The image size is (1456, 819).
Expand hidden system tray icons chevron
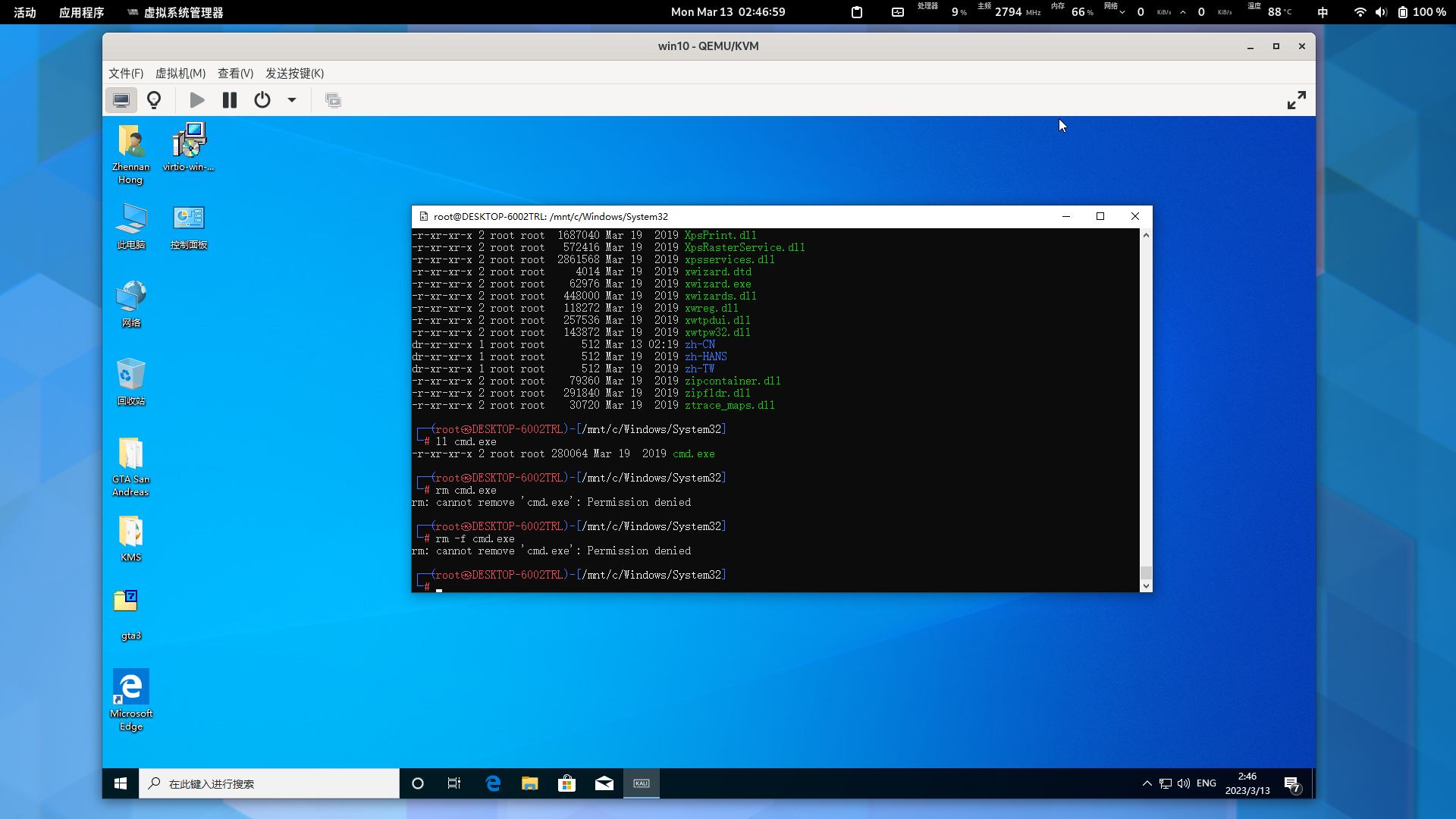[1147, 783]
